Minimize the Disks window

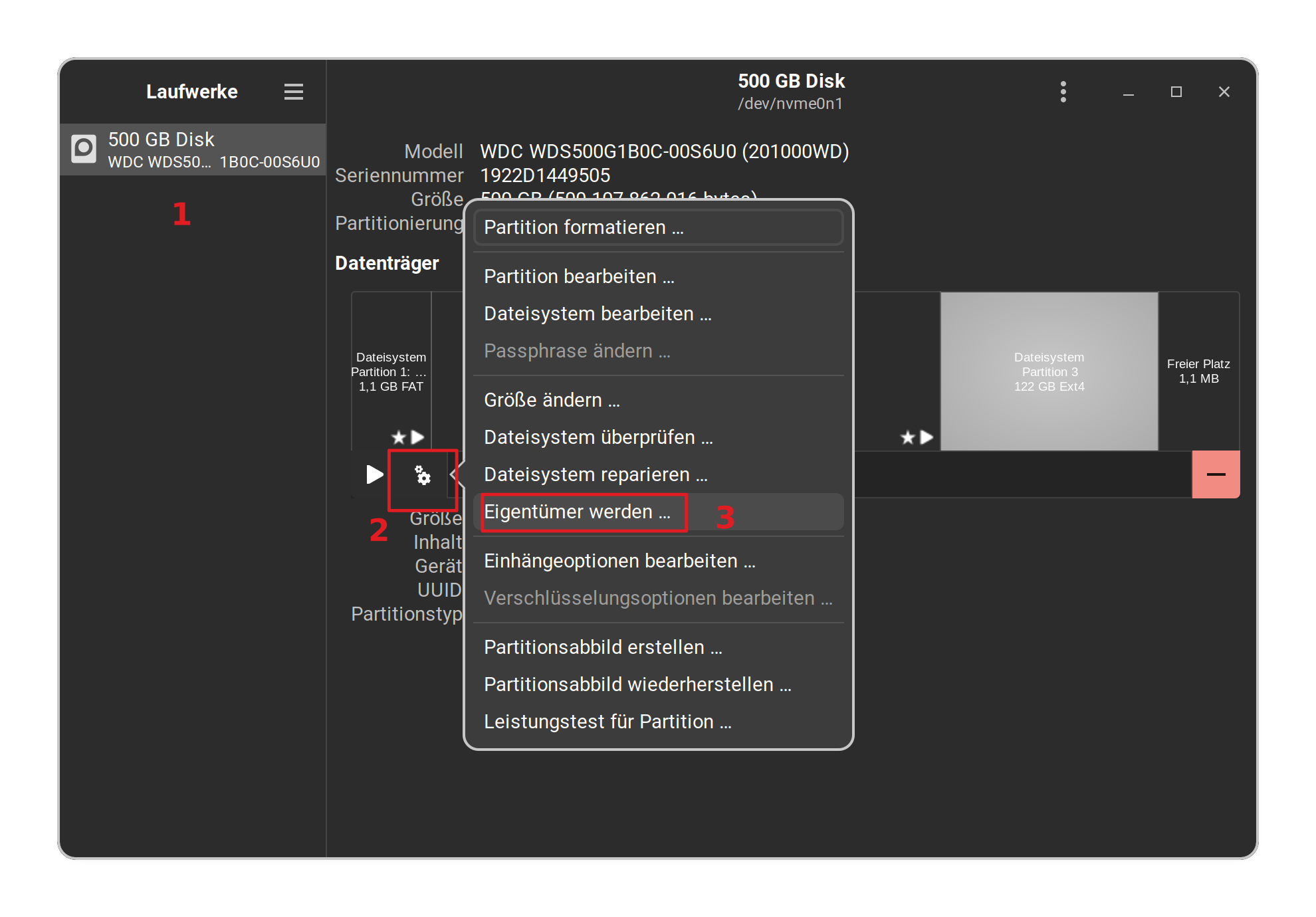coord(1128,92)
